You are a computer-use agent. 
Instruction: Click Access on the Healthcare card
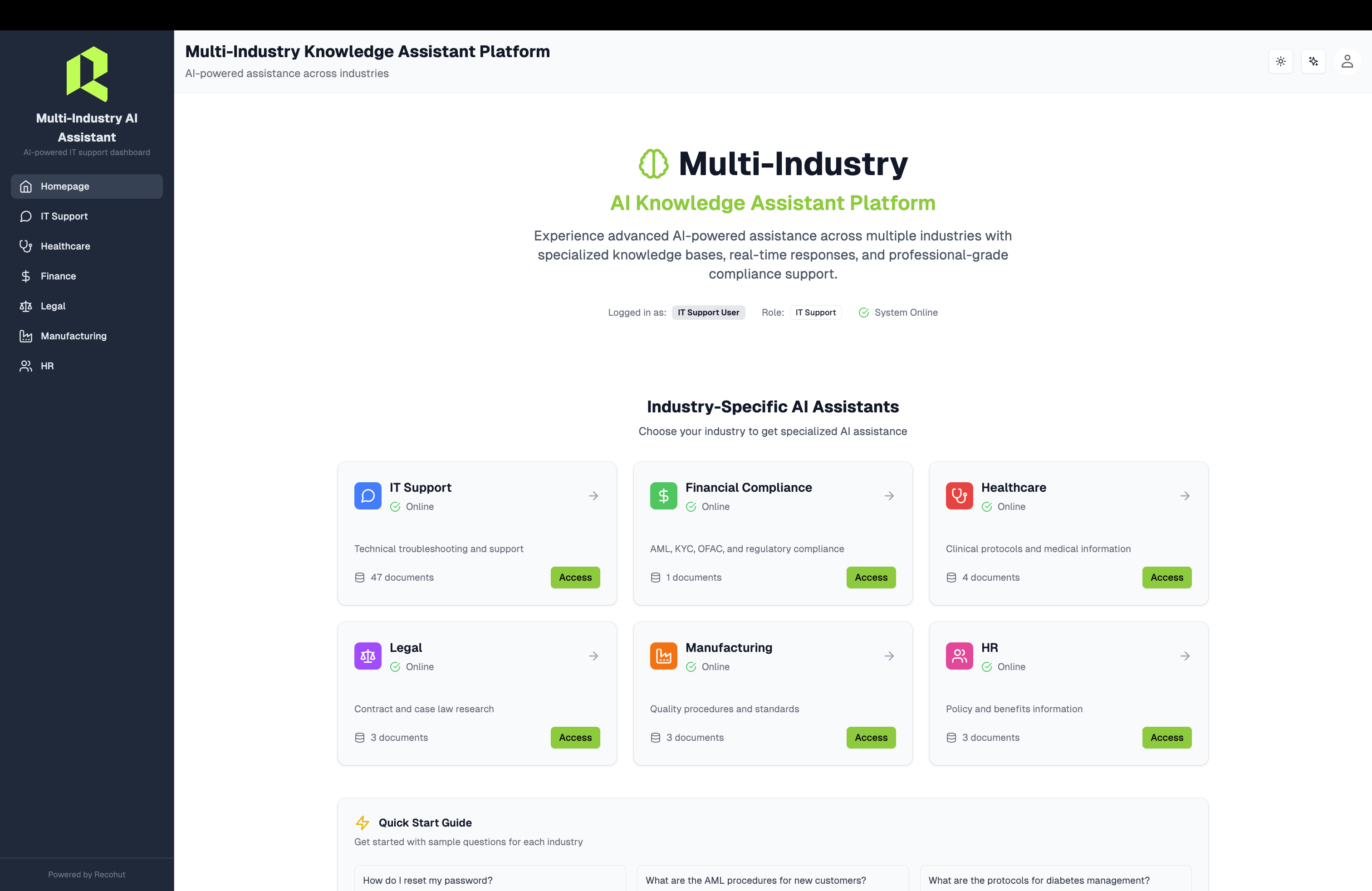coord(1166,578)
